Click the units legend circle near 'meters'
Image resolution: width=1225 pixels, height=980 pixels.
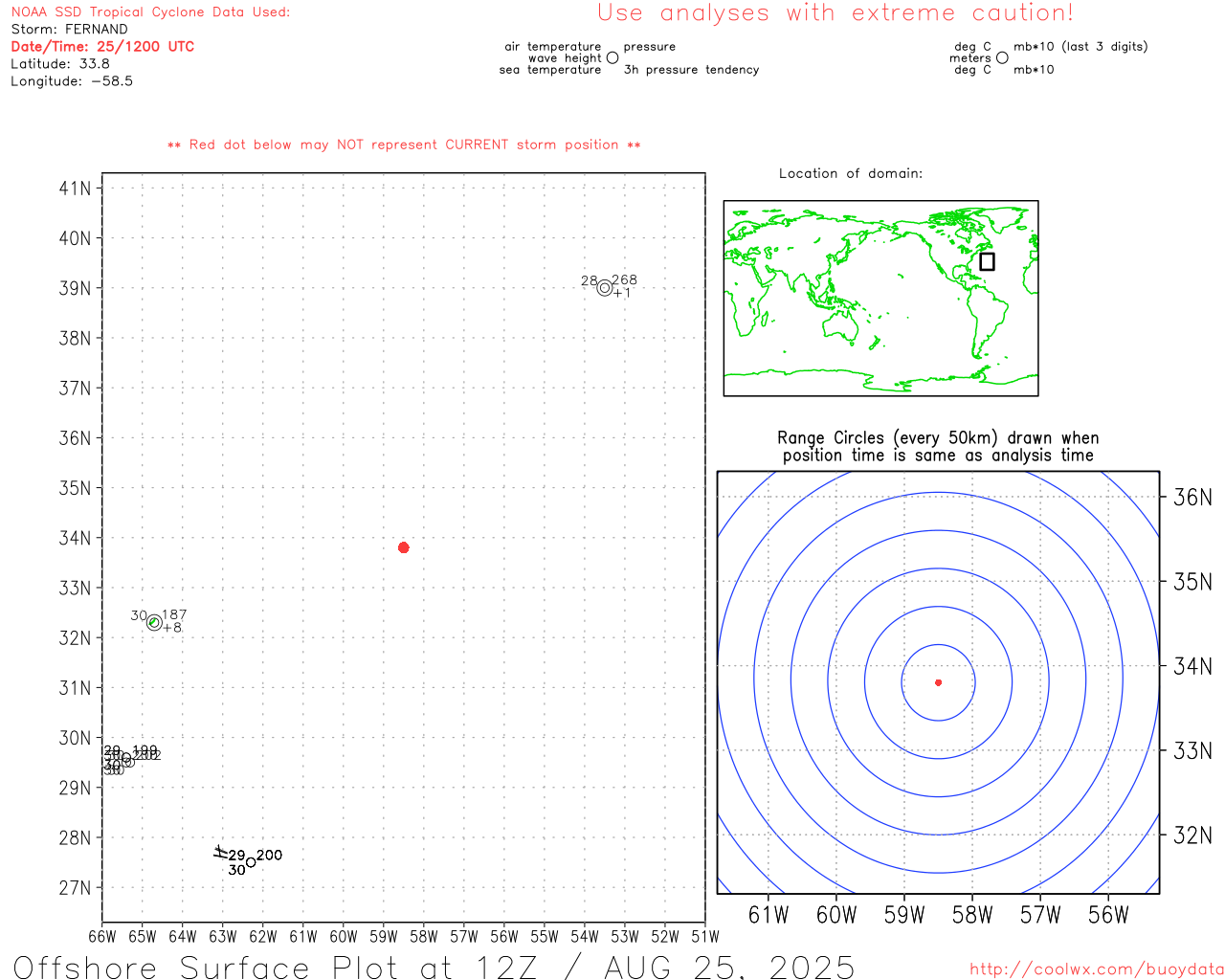[1002, 57]
